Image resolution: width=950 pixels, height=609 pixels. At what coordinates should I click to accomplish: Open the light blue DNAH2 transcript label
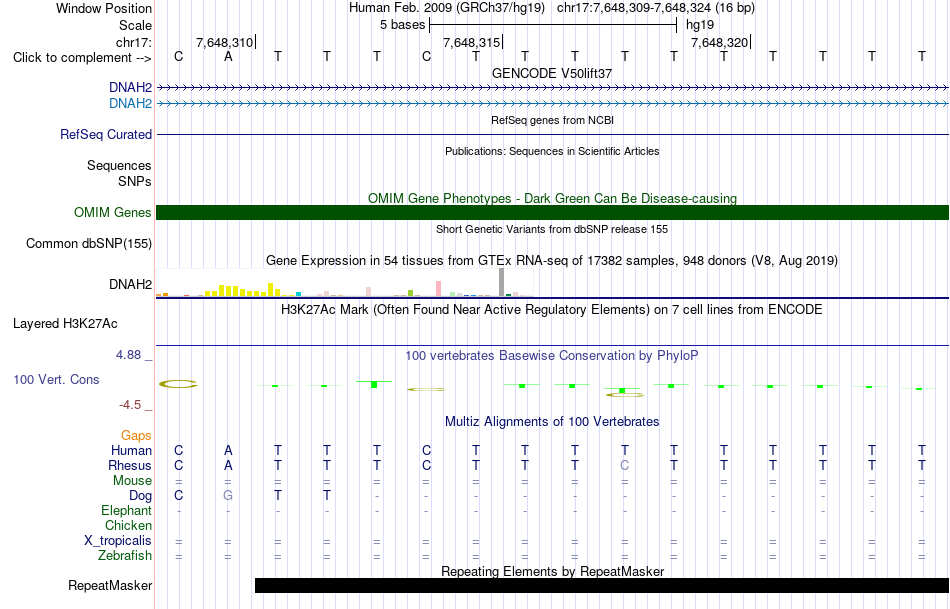130,104
